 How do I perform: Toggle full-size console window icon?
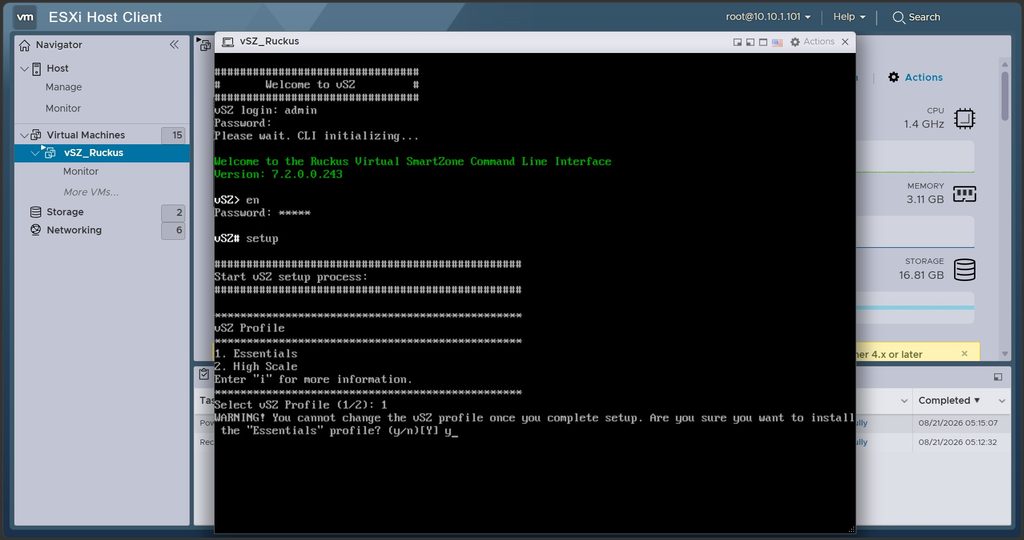click(763, 42)
